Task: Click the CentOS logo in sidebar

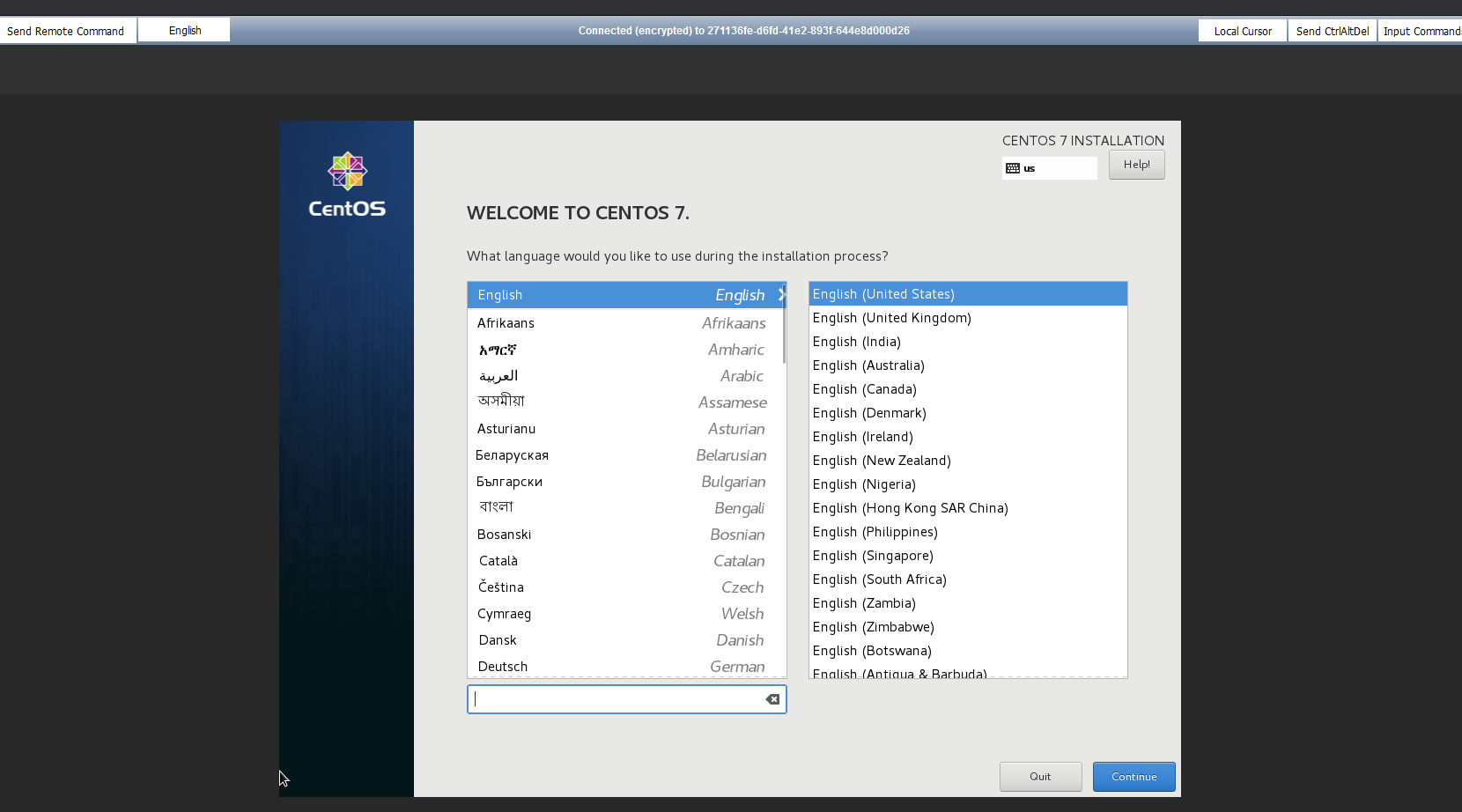Action: 347,184
